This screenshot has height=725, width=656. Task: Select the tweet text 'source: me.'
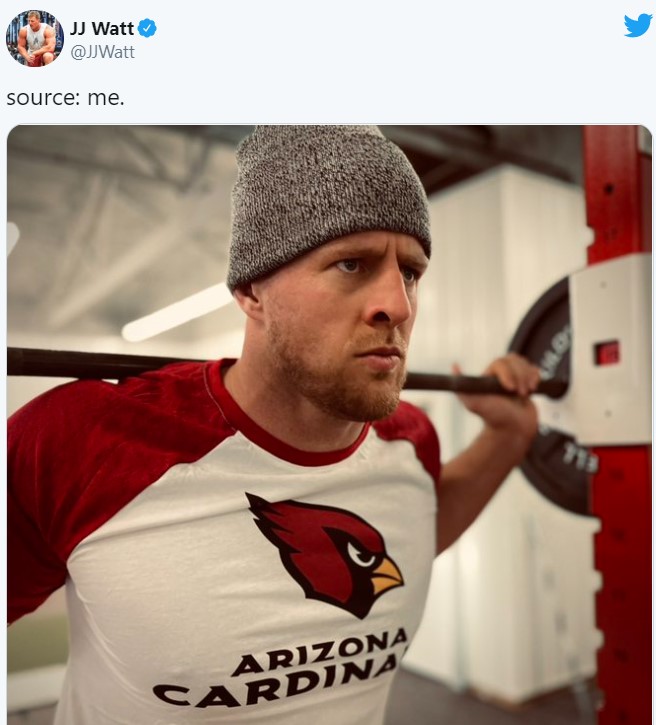(66, 98)
